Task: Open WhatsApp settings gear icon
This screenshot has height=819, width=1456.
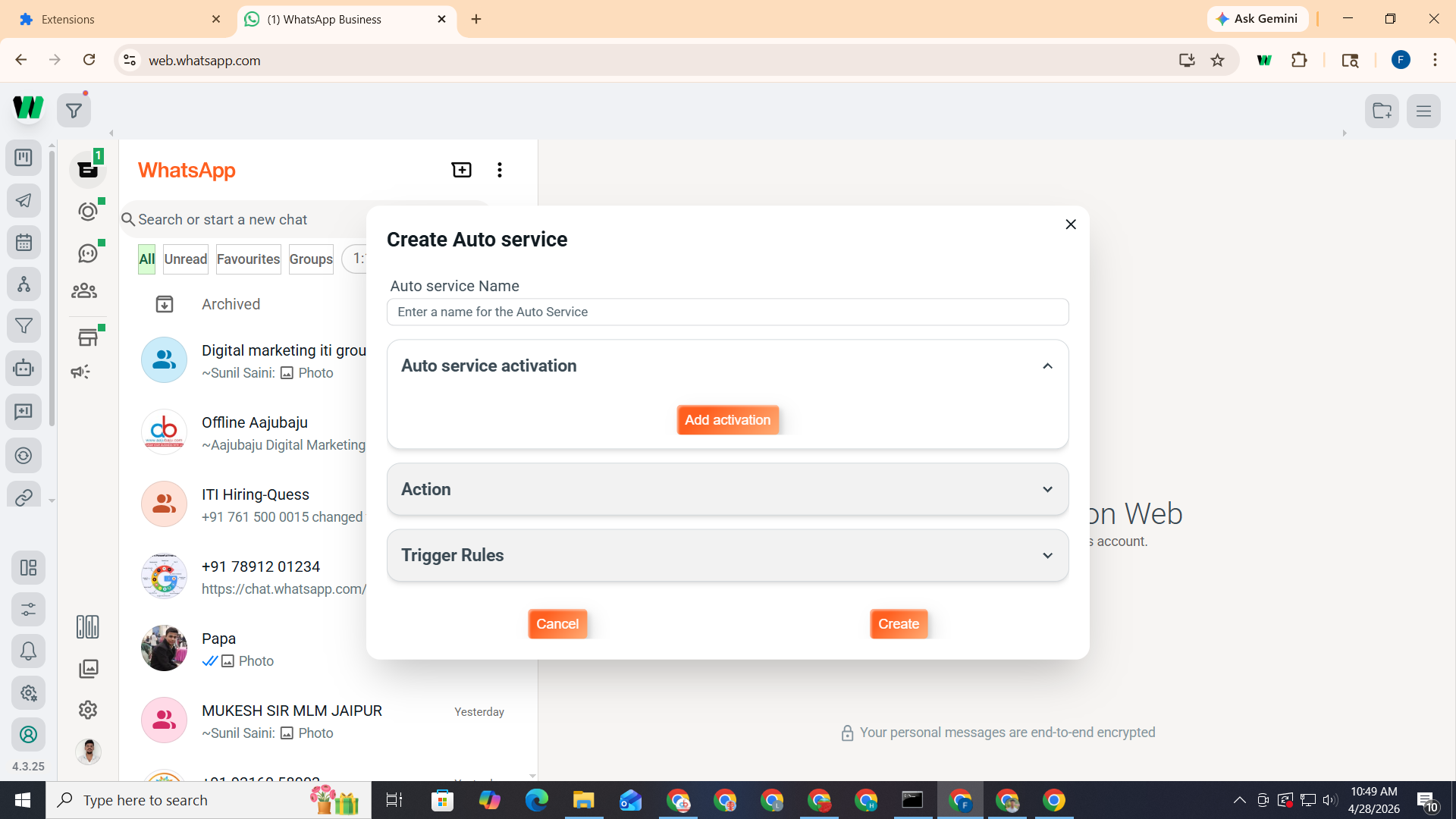Action: [88, 710]
